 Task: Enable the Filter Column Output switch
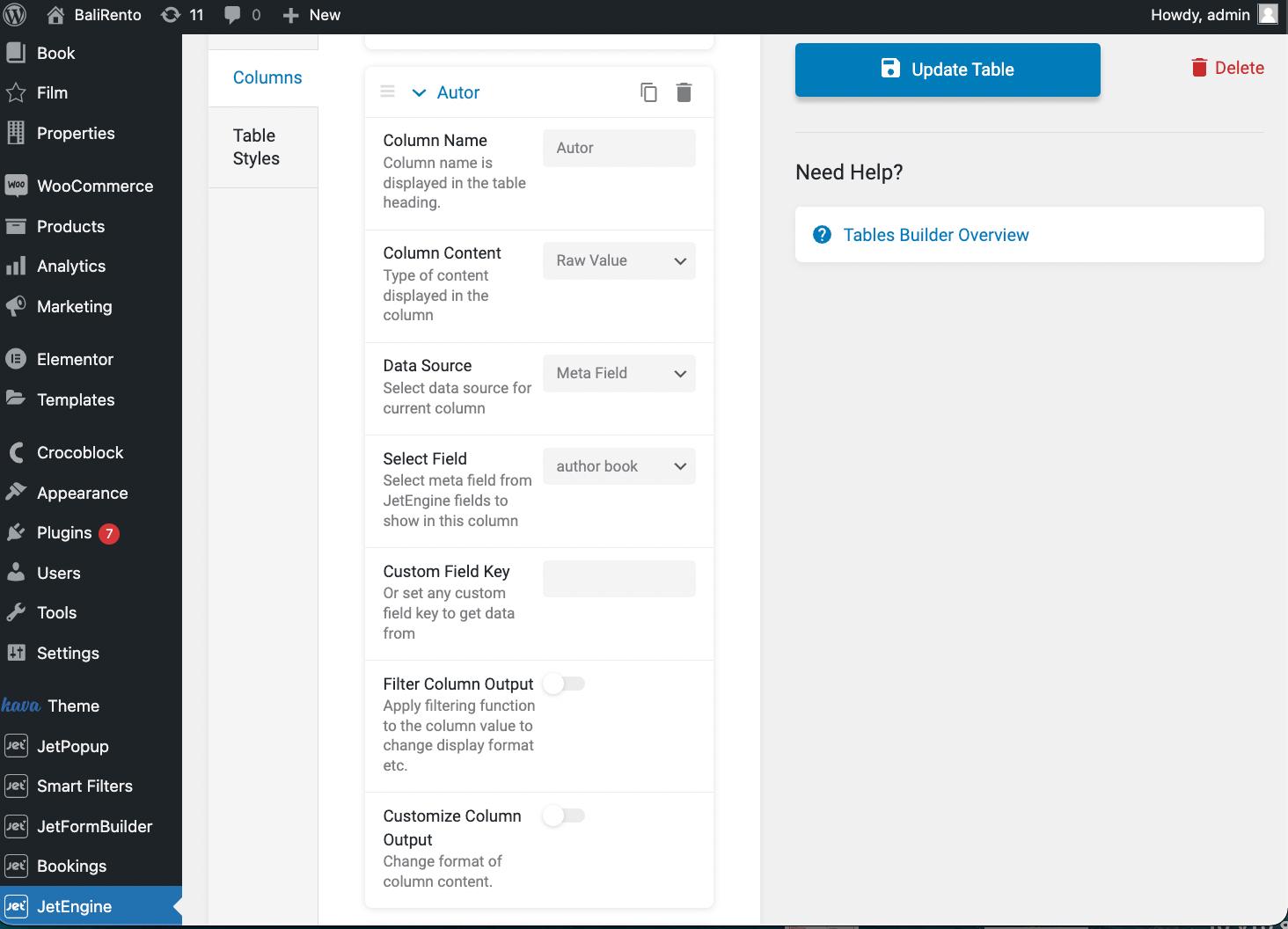pos(564,684)
